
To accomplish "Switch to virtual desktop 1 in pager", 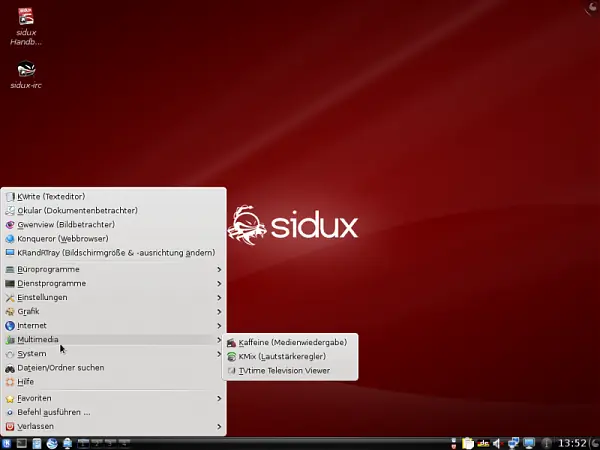I will tap(83, 443).
